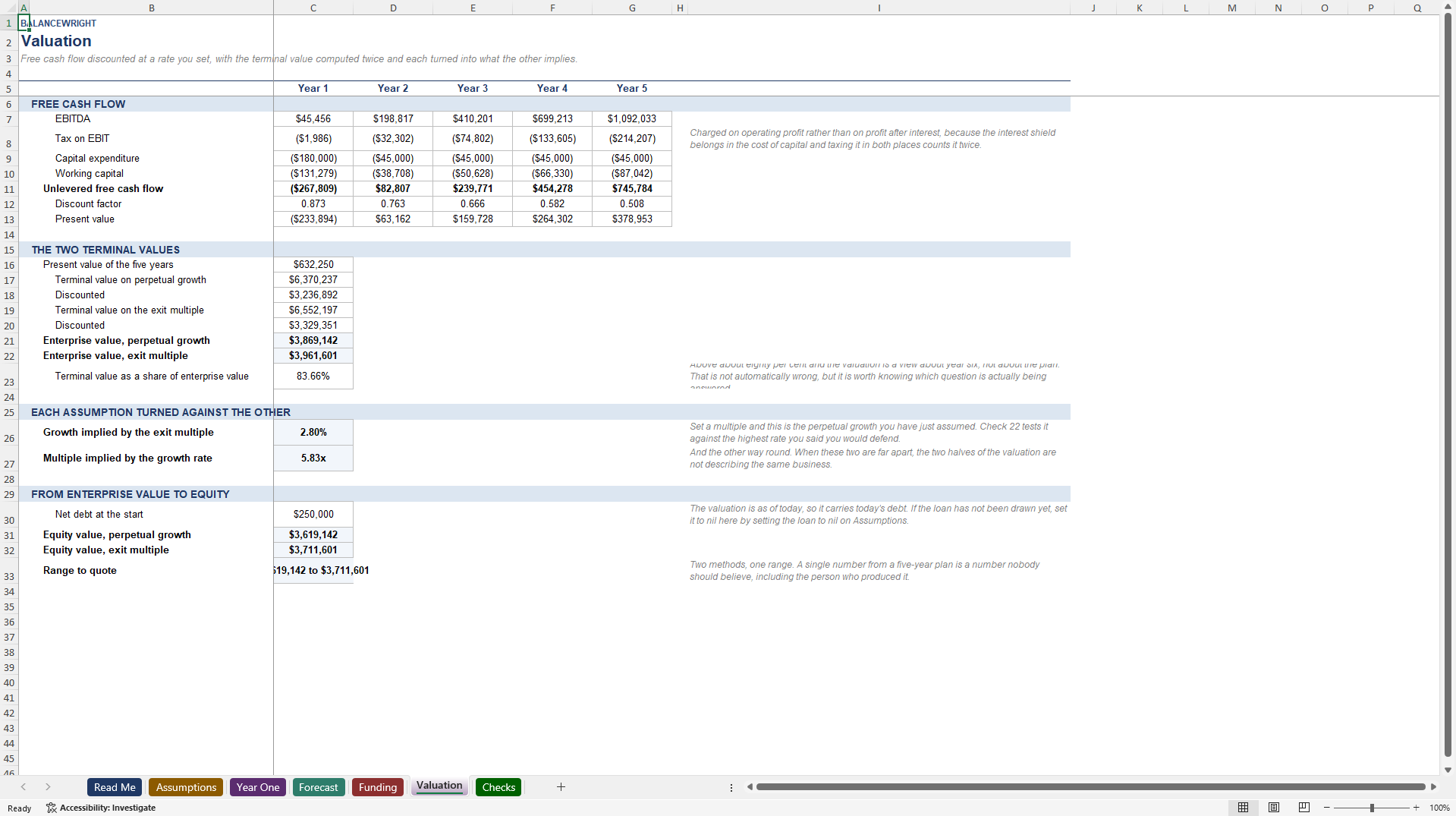Select Year 1 capital expenditure ($180,000)
This screenshot has width=1456, height=816.
313,159
